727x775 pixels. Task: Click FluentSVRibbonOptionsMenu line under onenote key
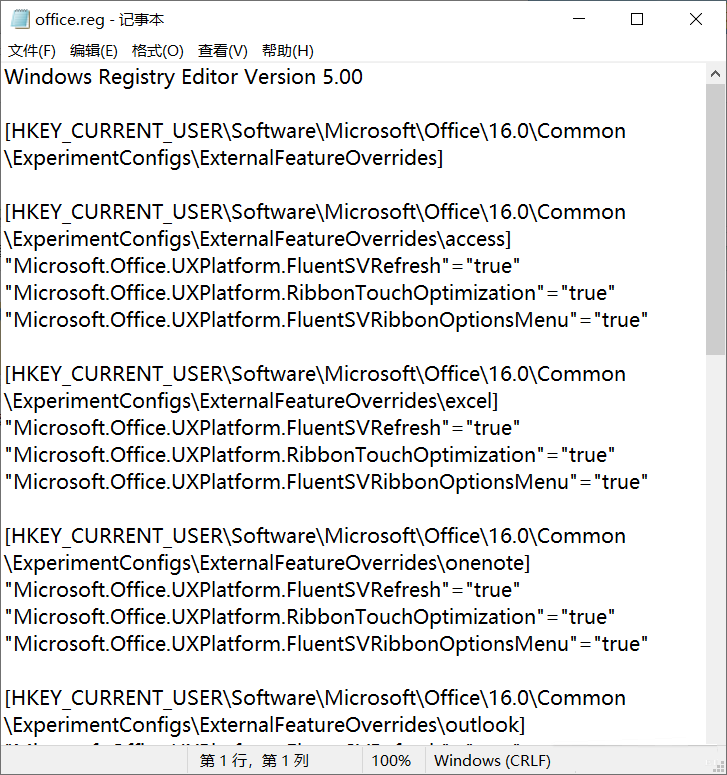point(326,644)
